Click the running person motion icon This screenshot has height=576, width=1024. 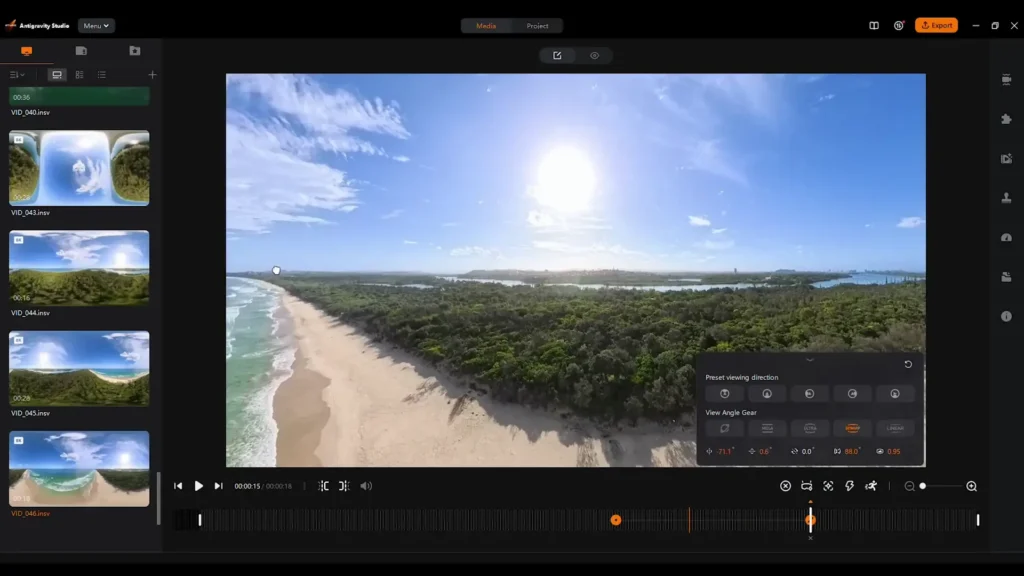pyautogui.click(x=872, y=485)
